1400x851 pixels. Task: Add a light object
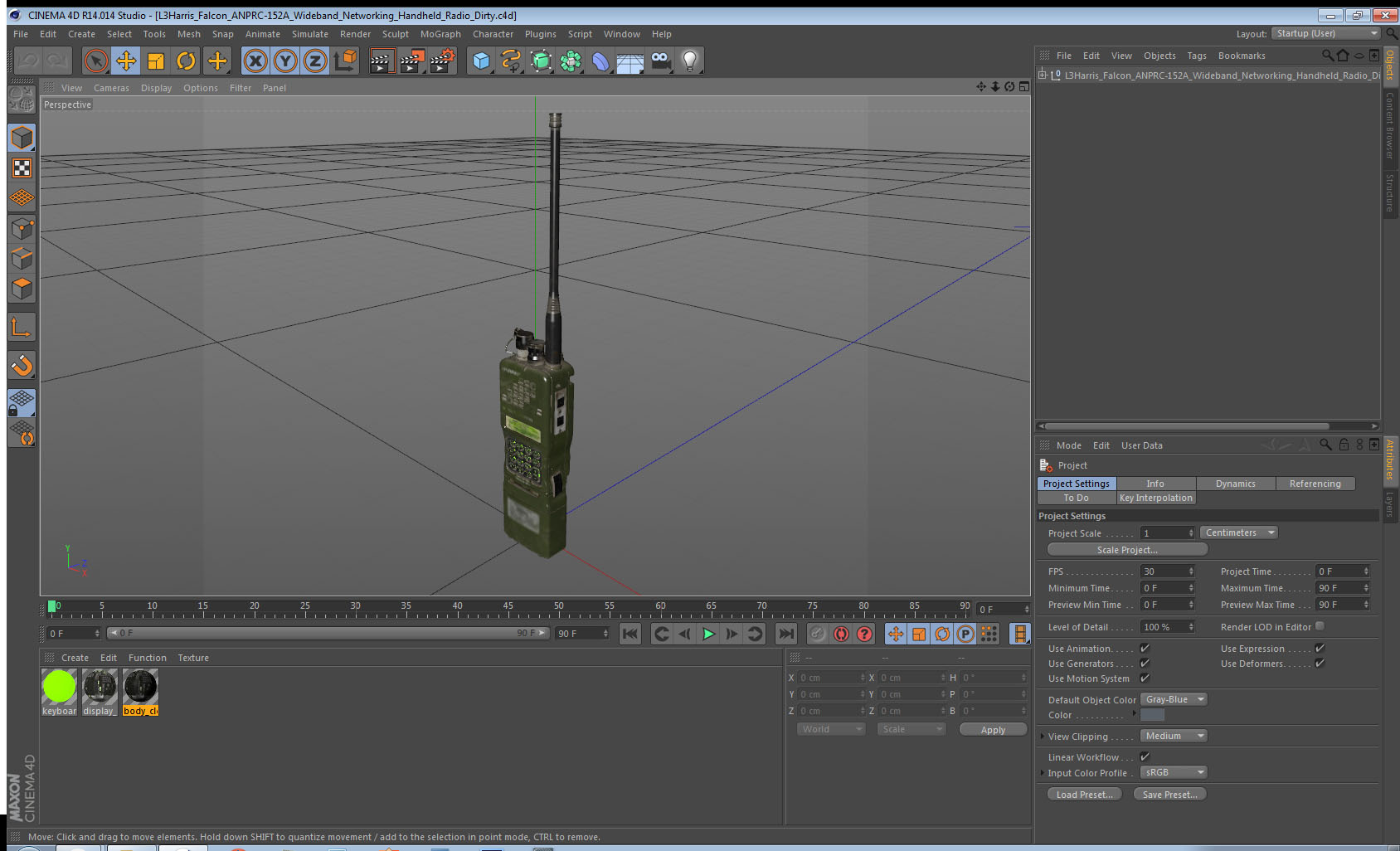(x=690, y=61)
